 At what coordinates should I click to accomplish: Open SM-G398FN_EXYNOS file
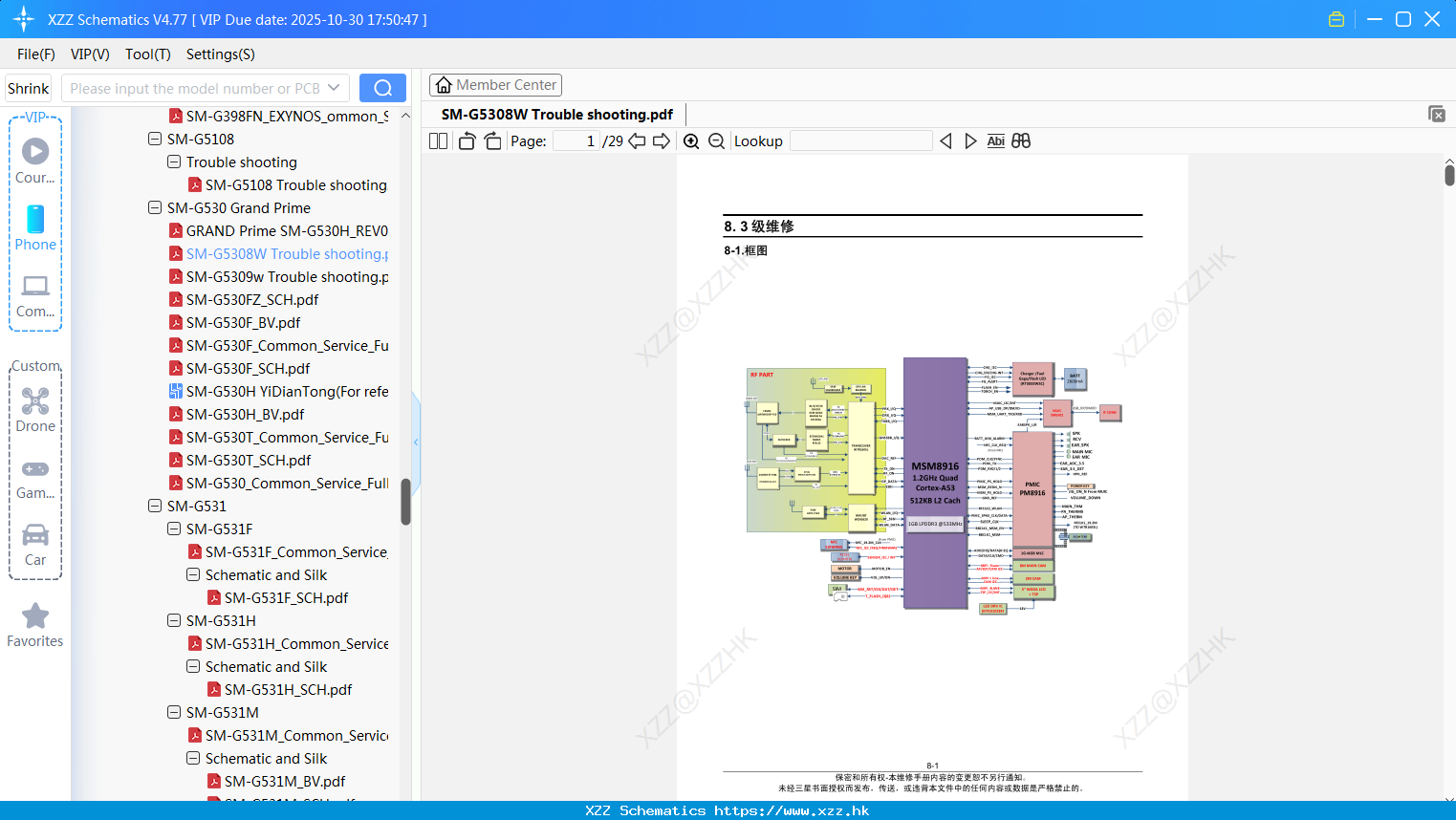(x=278, y=116)
